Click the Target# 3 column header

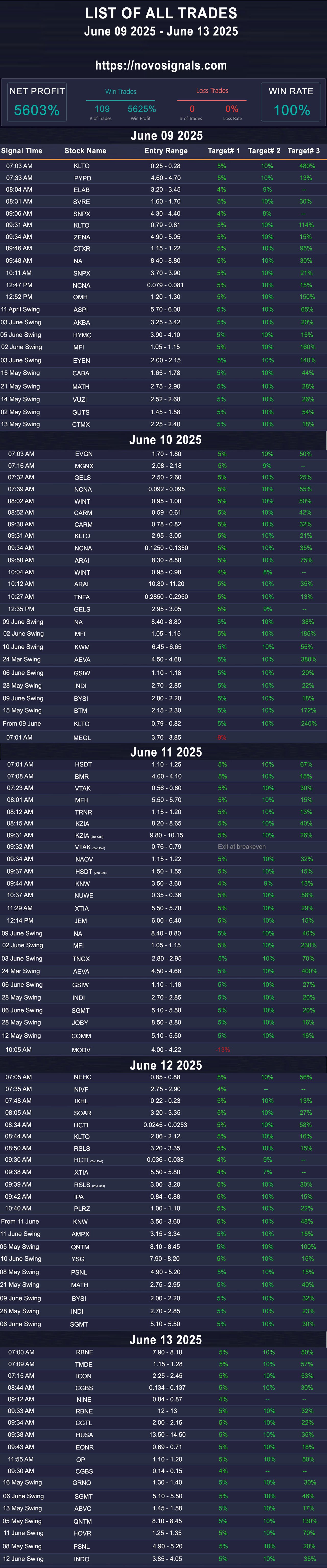[x=303, y=151]
